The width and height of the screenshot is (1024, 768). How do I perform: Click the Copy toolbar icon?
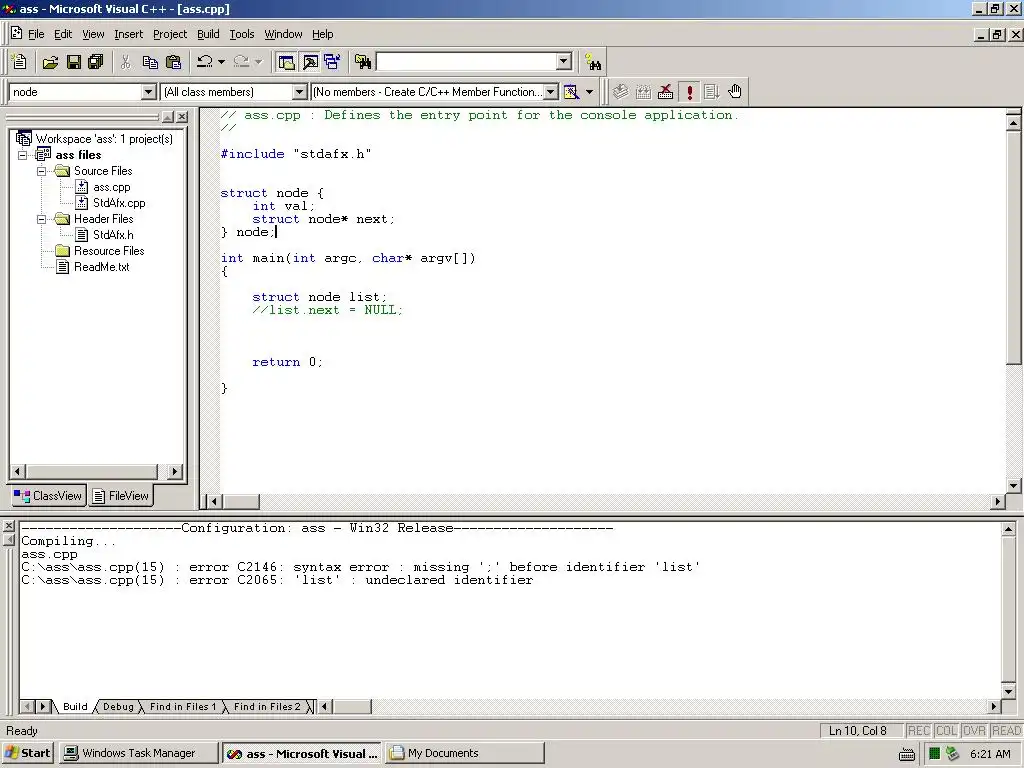point(150,62)
